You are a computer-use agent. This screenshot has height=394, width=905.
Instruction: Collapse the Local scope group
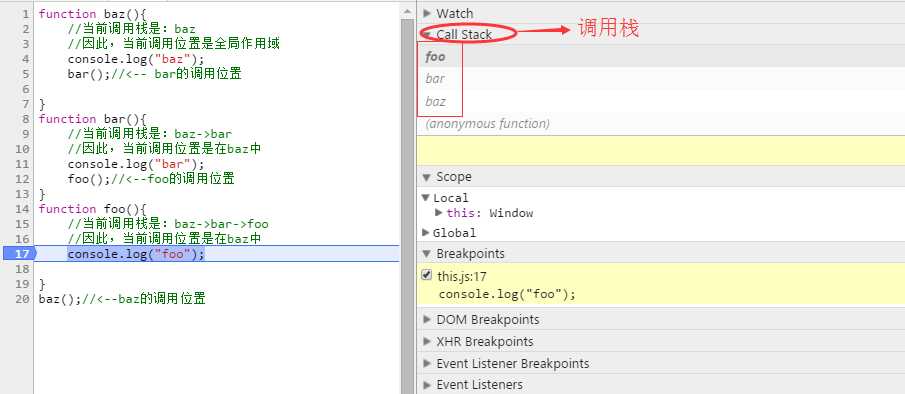click(426, 198)
